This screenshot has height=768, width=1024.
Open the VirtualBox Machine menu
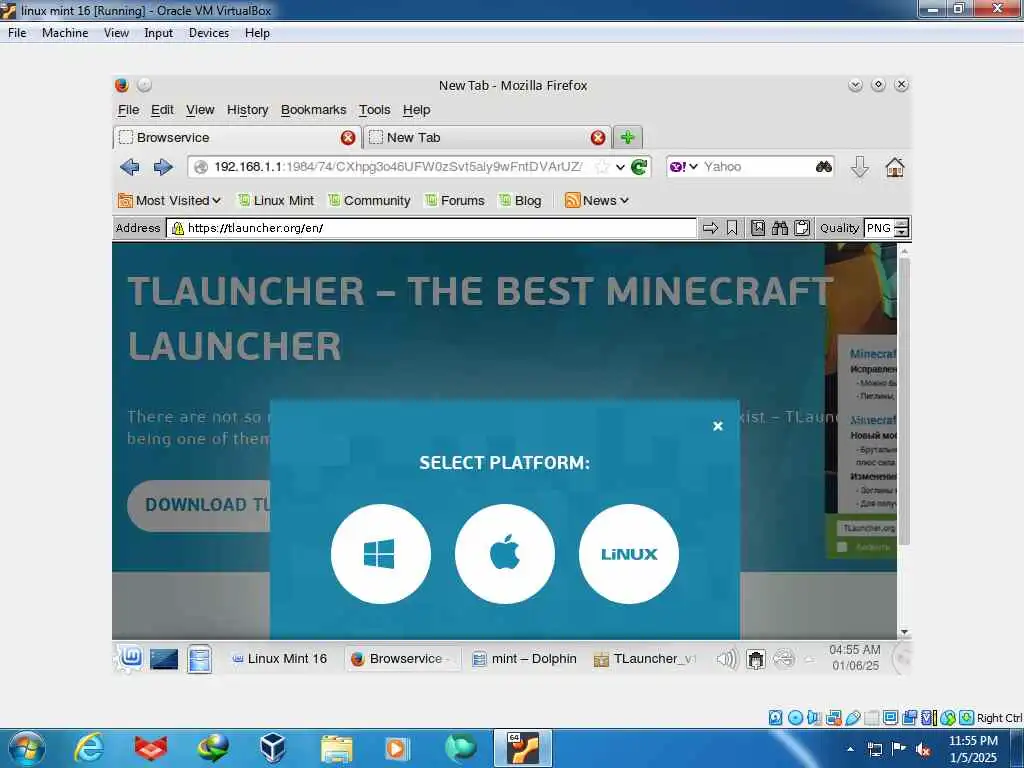(65, 33)
